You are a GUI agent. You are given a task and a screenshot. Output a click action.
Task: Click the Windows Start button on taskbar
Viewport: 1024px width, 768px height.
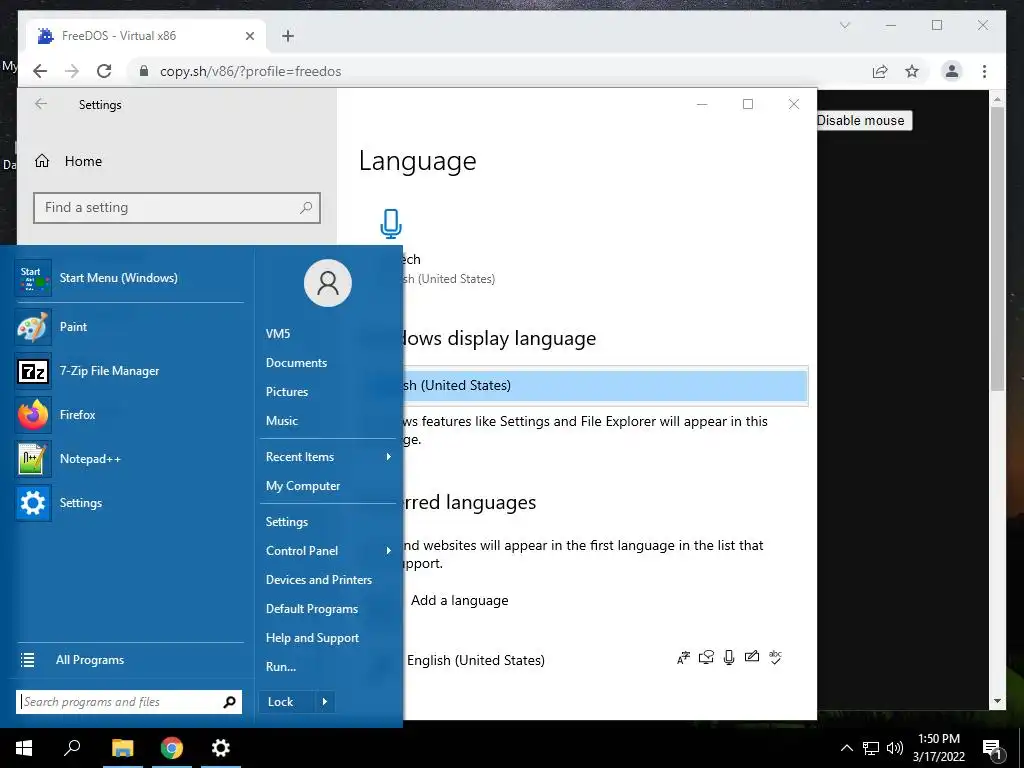(24, 748)
